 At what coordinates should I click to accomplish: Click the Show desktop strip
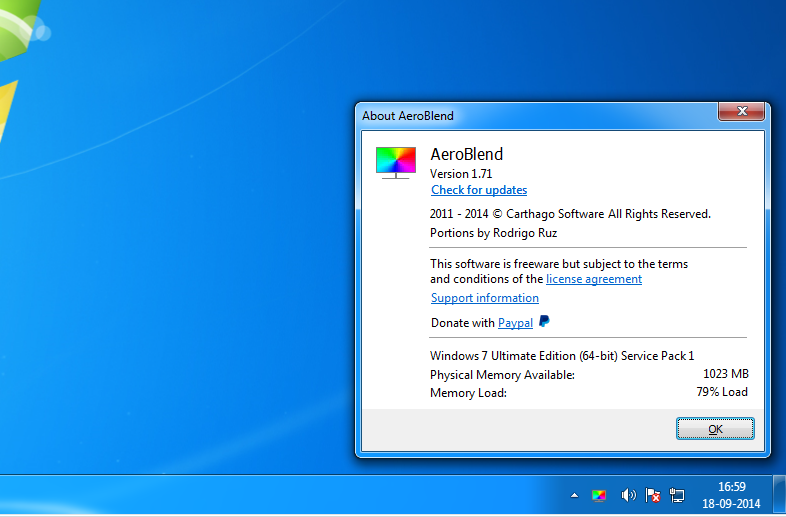[x=779, y=495]
